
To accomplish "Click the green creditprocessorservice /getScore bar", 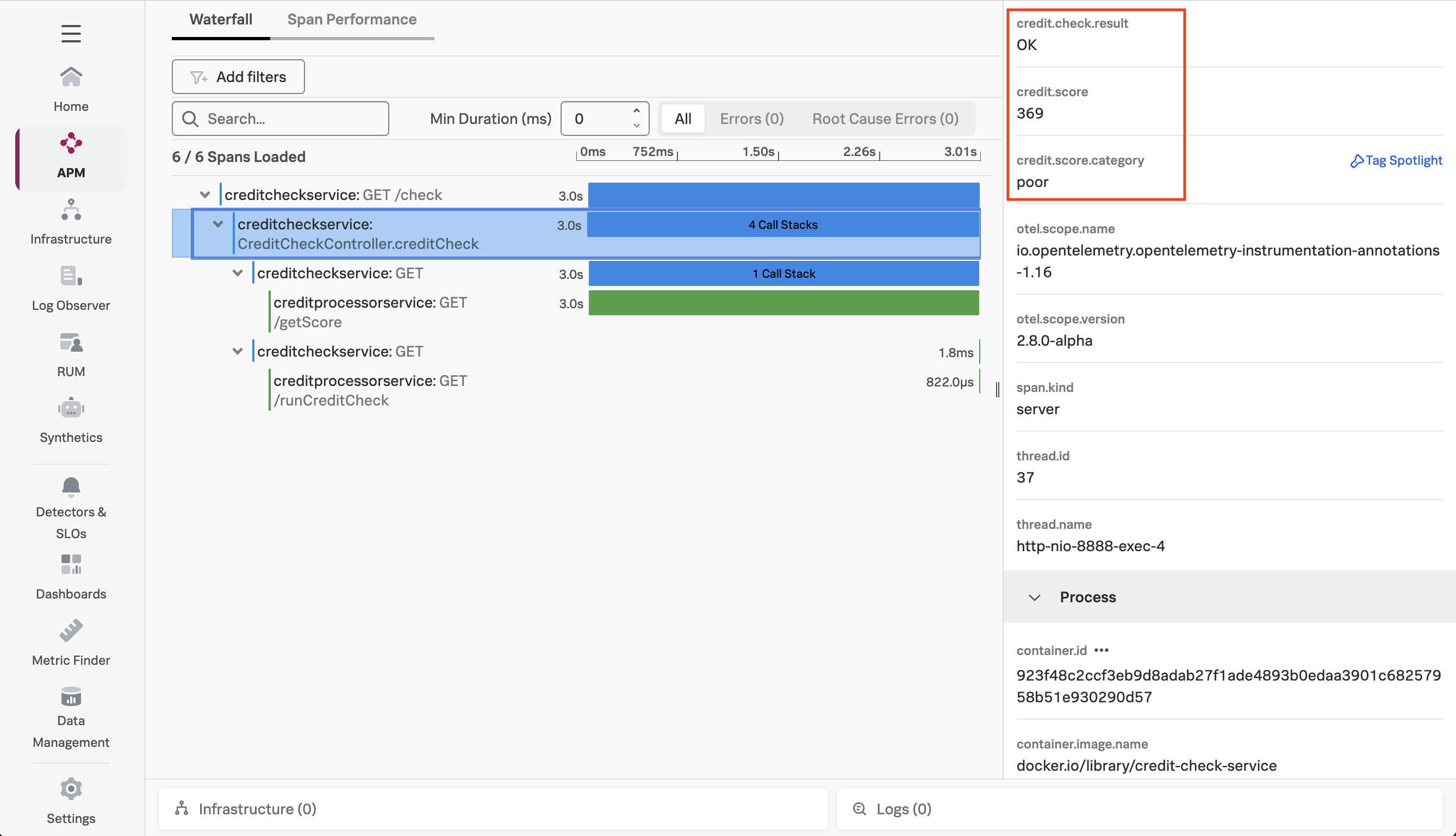I will coord(783,303).
